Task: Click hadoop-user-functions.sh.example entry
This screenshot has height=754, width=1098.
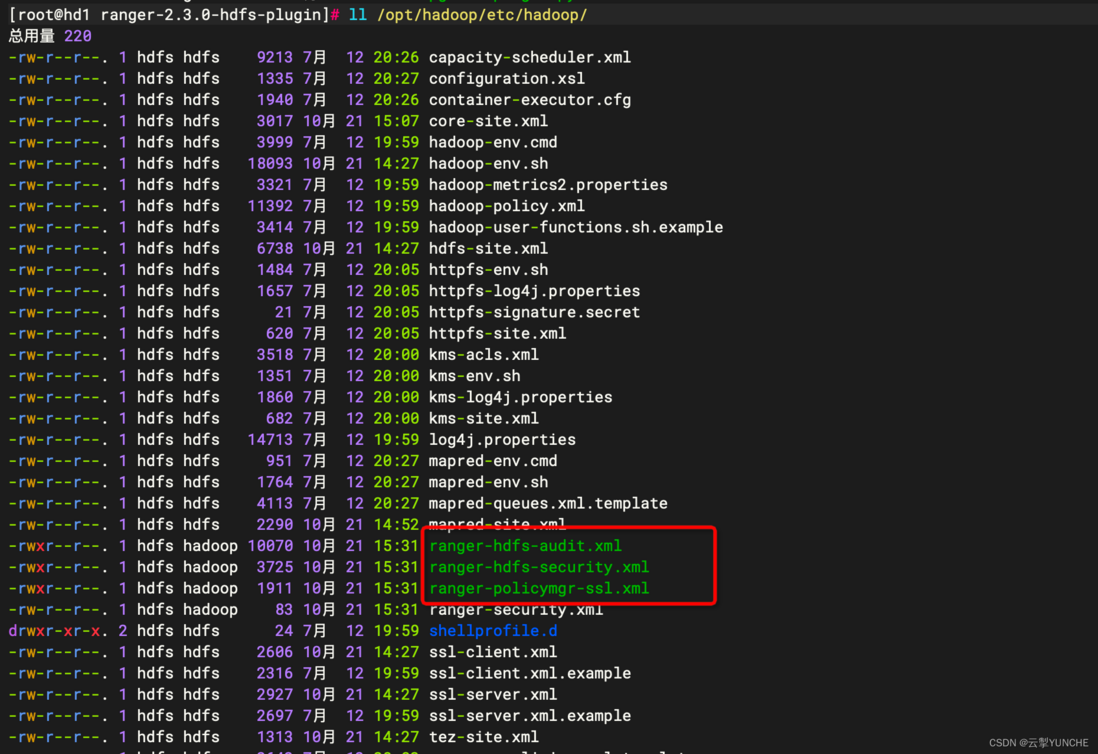Action: [576, 227]
